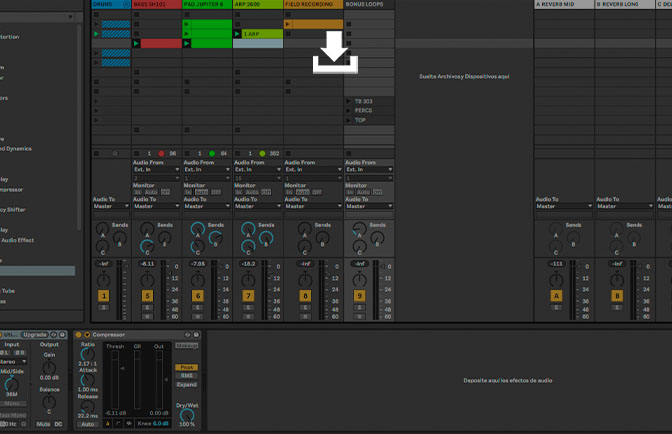Select the Peak mode in Compressor
The image size is (672, 434).
point(187,367)
